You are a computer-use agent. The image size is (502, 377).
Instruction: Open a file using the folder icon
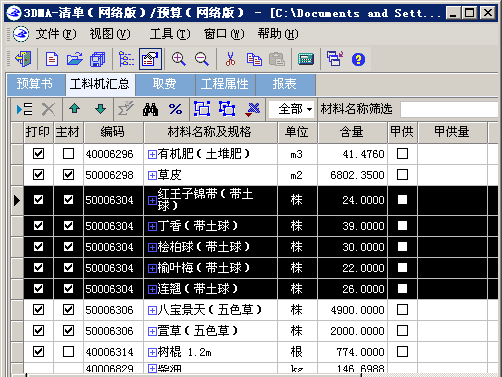tap(75, 59)
